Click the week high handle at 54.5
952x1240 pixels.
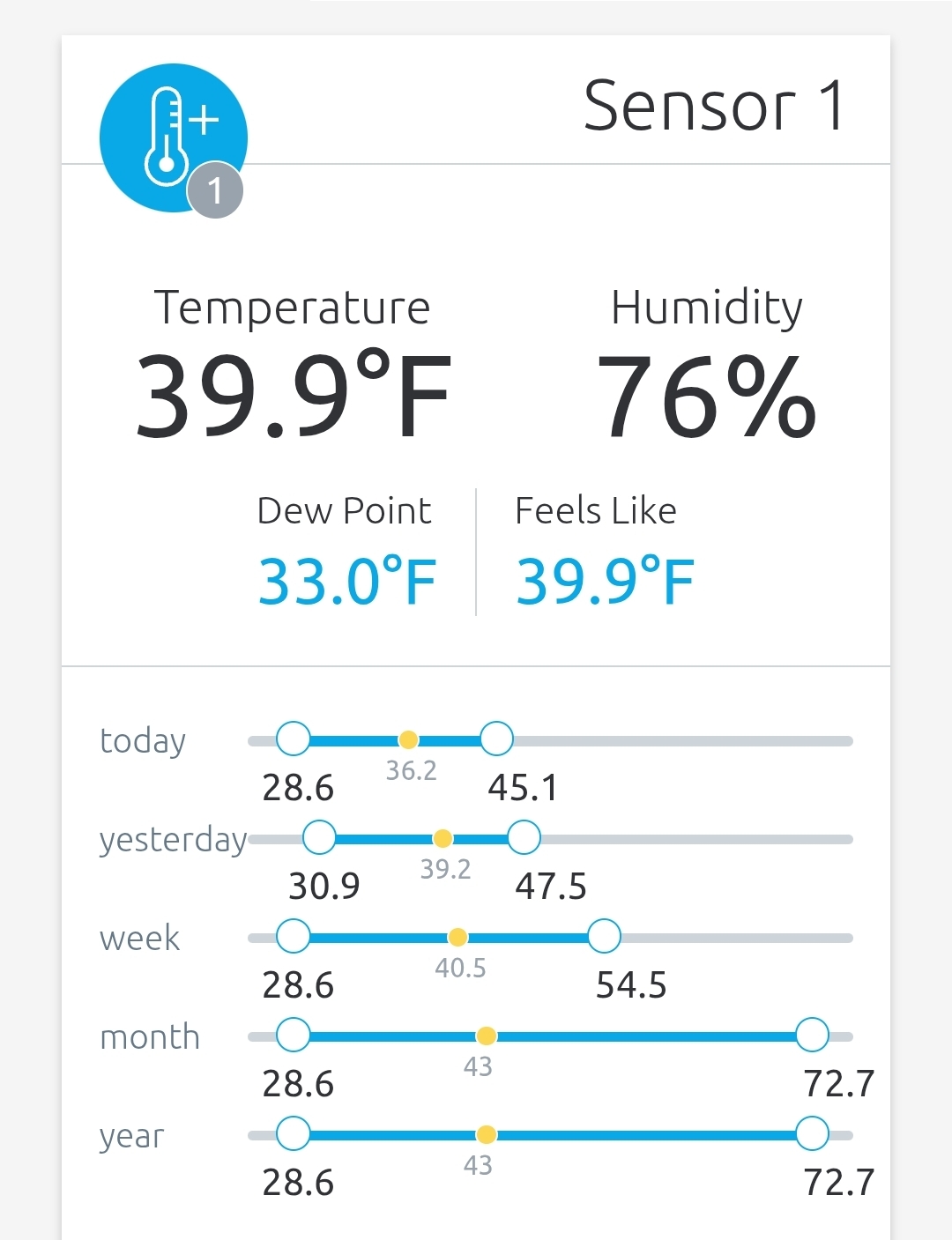pyautogui.click(x=604, y=936)
